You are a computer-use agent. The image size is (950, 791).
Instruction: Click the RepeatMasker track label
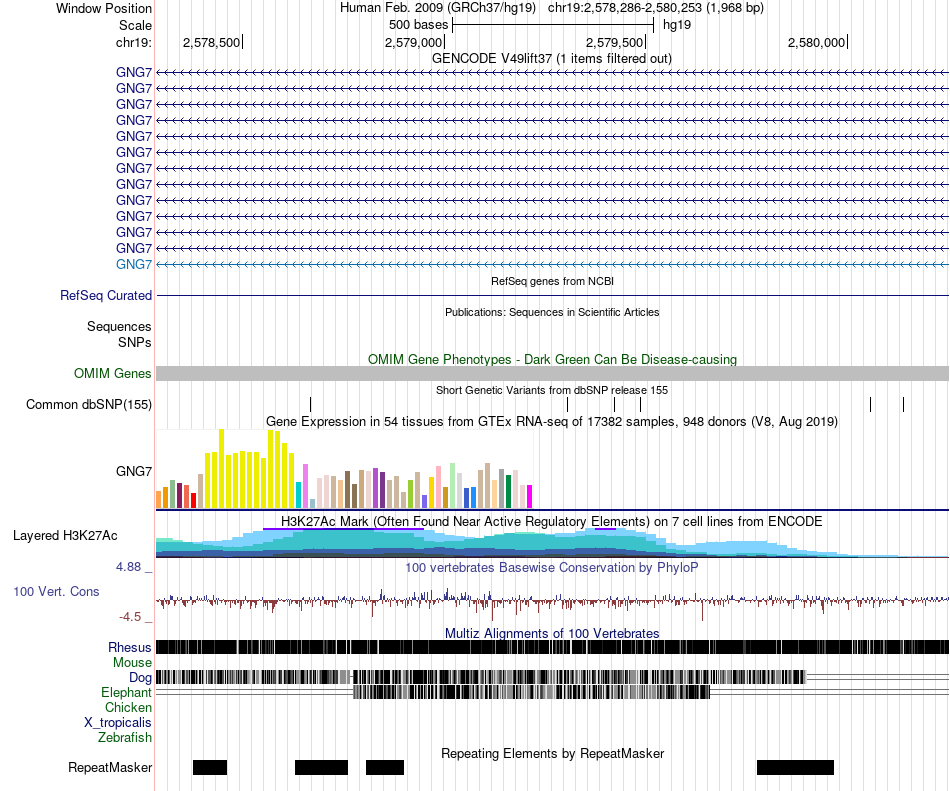pyautogui.click(x=110, y=767)
